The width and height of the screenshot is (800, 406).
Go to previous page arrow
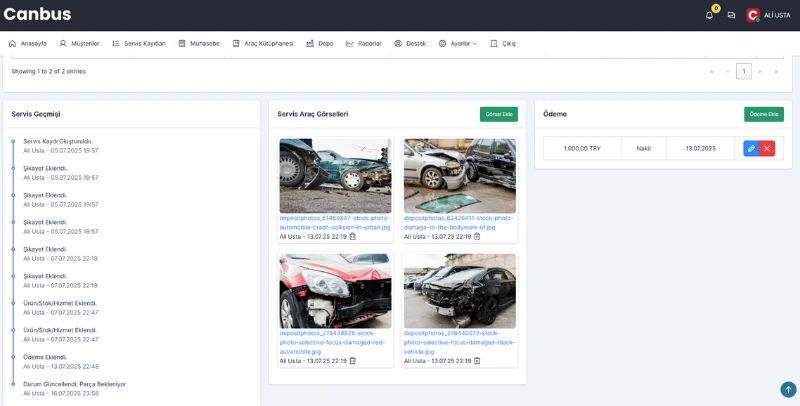coord(728,71)
